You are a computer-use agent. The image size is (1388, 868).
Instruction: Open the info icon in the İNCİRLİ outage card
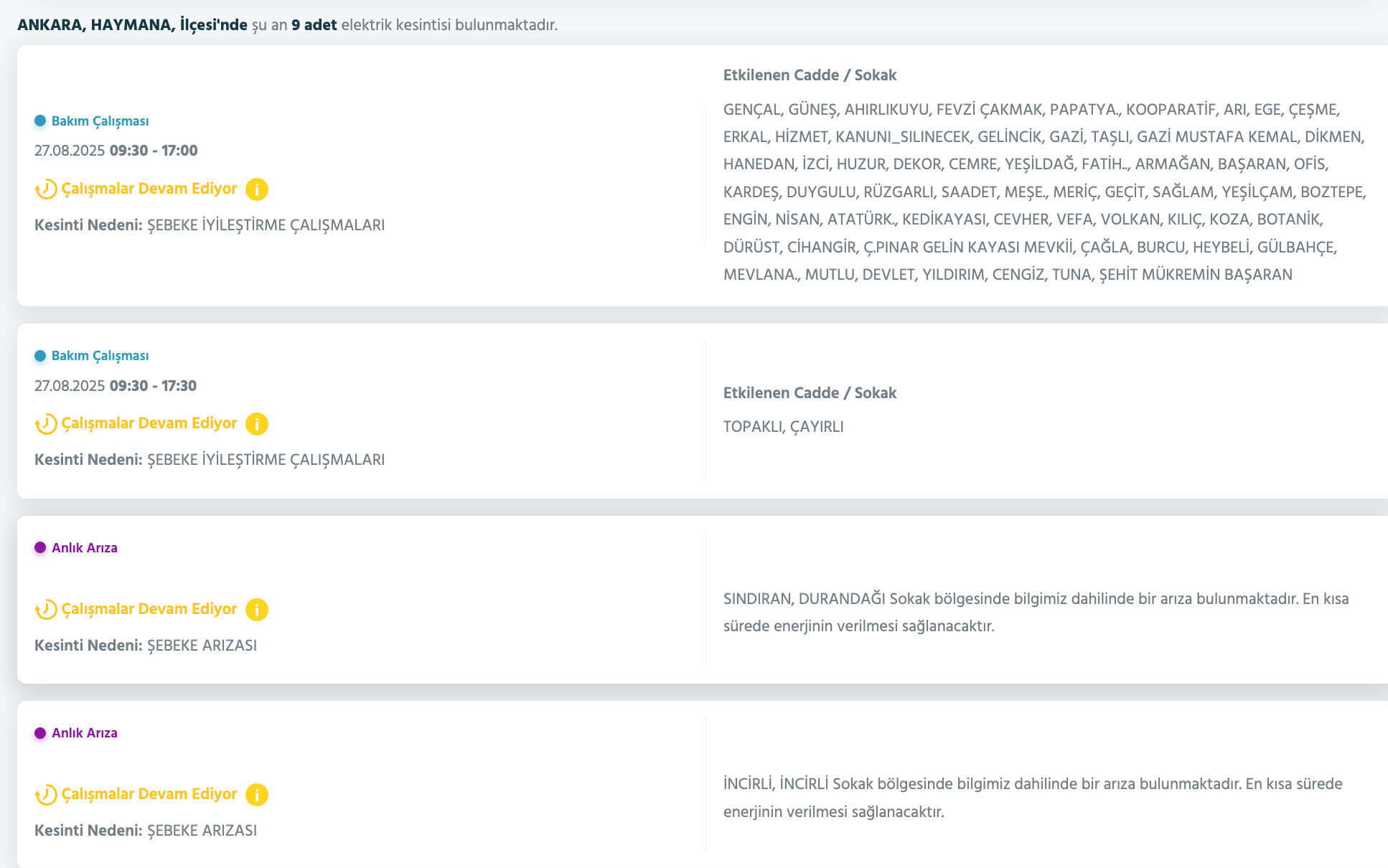pyautogui.click(x=257, y=795)
